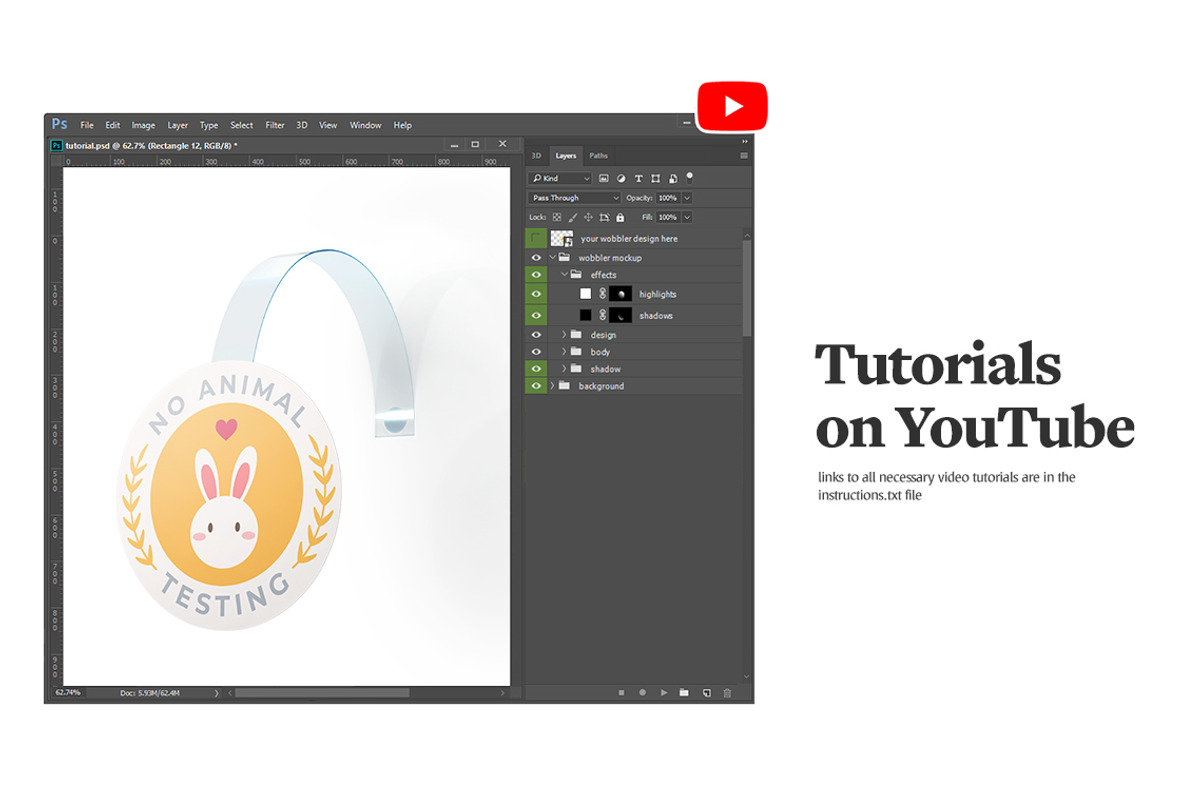The image size is (1200, 800).
Task: Open the File menu
Action: pyautogui.click(x=87, y=125)
